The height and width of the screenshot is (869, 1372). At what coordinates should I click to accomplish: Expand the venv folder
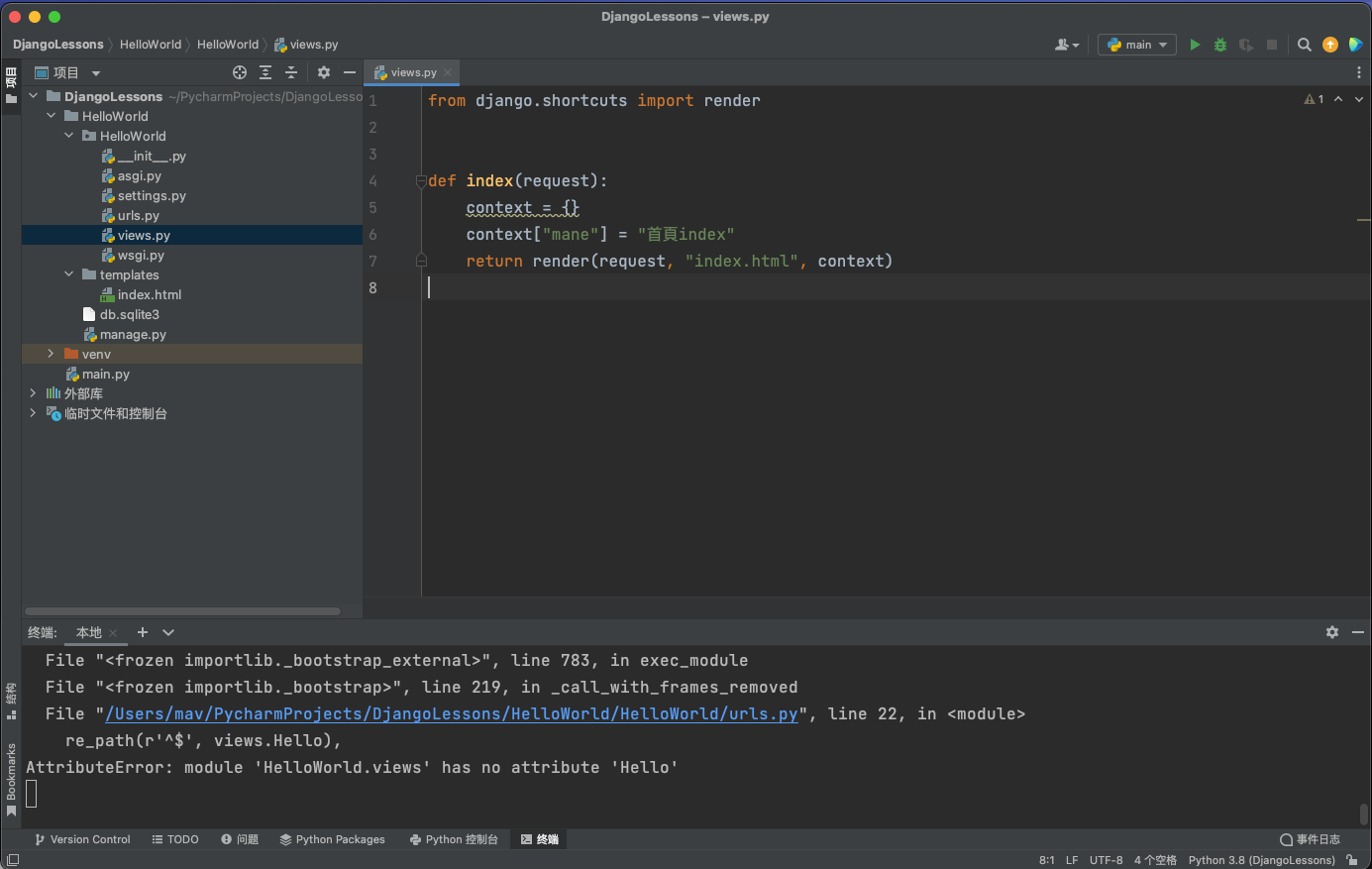[x=51, y=354]
